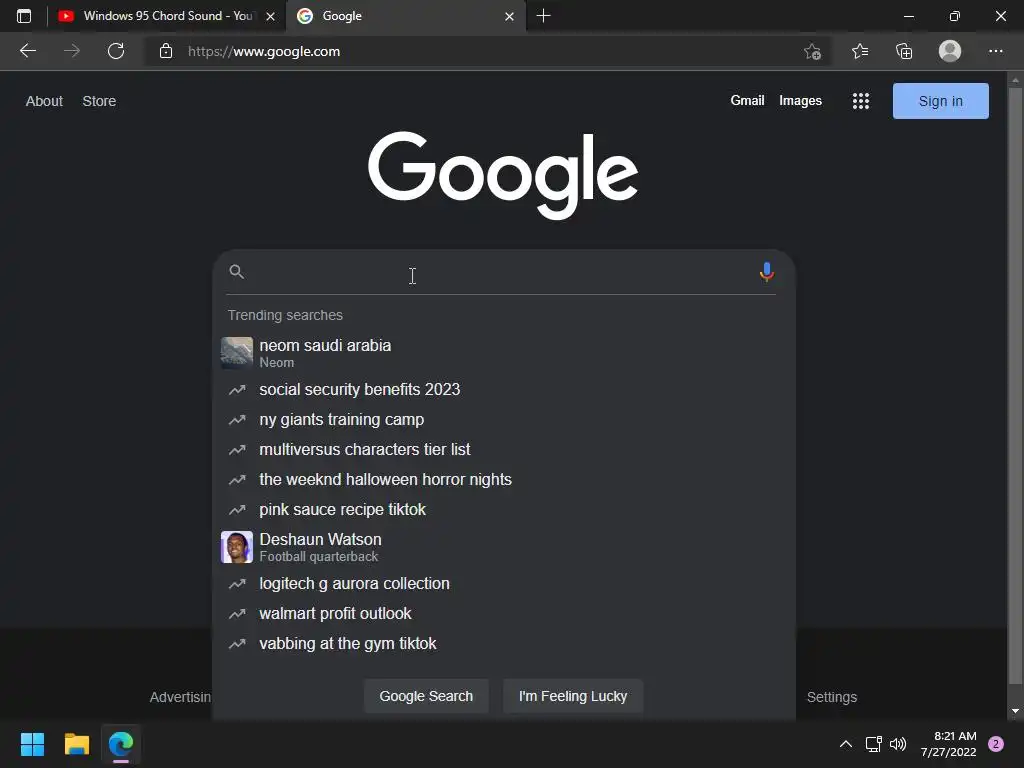Viewport: 1024px width, 768px height.
Task: Click the Microsoft Edge taskbar icon
Action: (121, 744)
